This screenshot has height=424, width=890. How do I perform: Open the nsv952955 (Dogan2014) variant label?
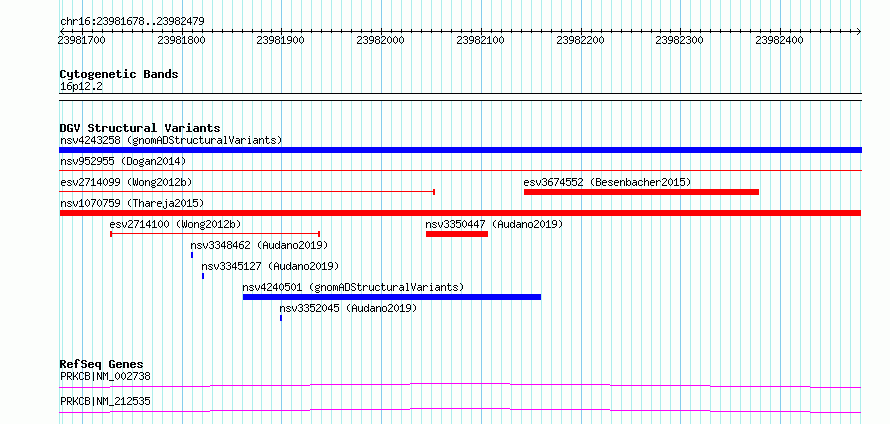pyautogui.click(x=123, y=161)
